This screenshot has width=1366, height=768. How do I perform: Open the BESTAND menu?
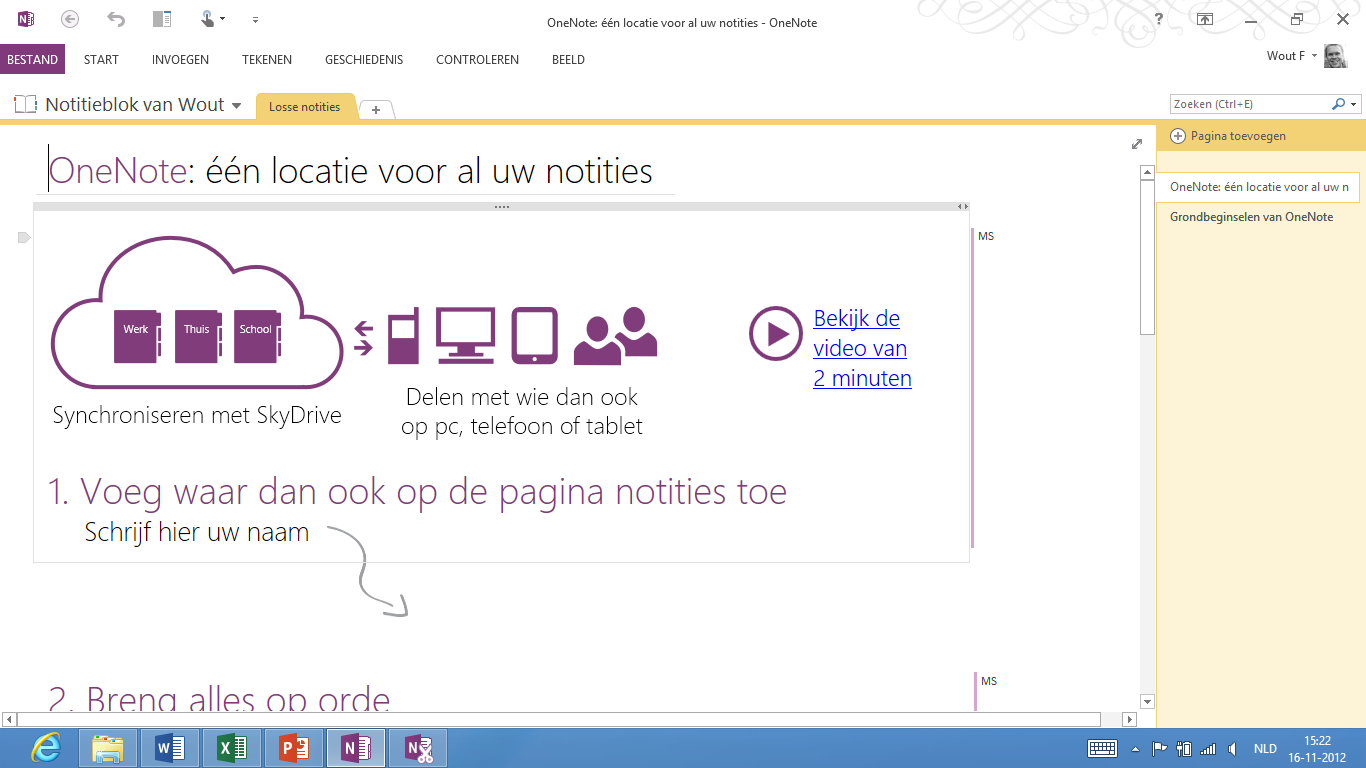(x=33, y=59)
